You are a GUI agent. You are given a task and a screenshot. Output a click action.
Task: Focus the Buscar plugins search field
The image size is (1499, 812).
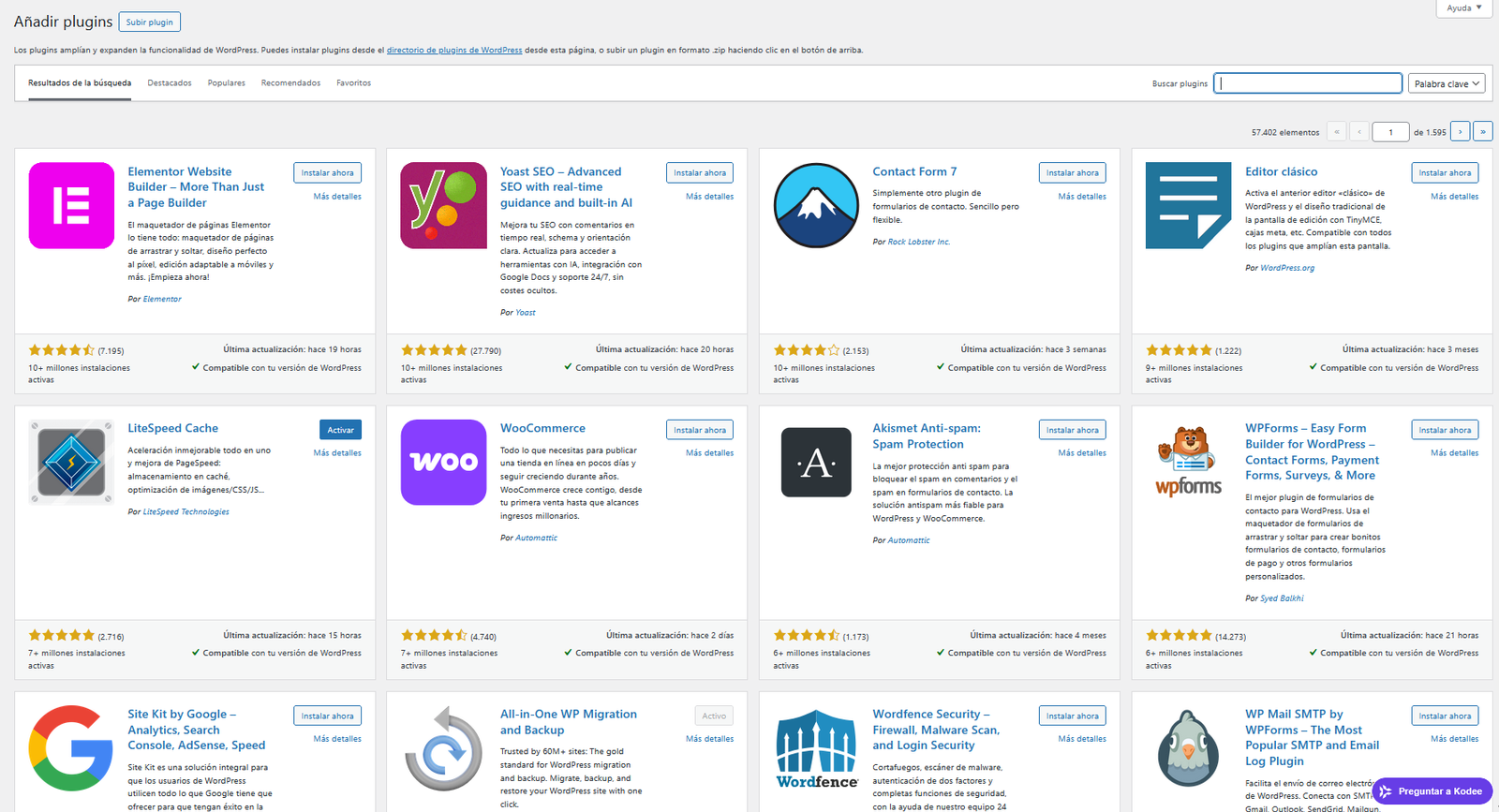tap(1307, 83)
